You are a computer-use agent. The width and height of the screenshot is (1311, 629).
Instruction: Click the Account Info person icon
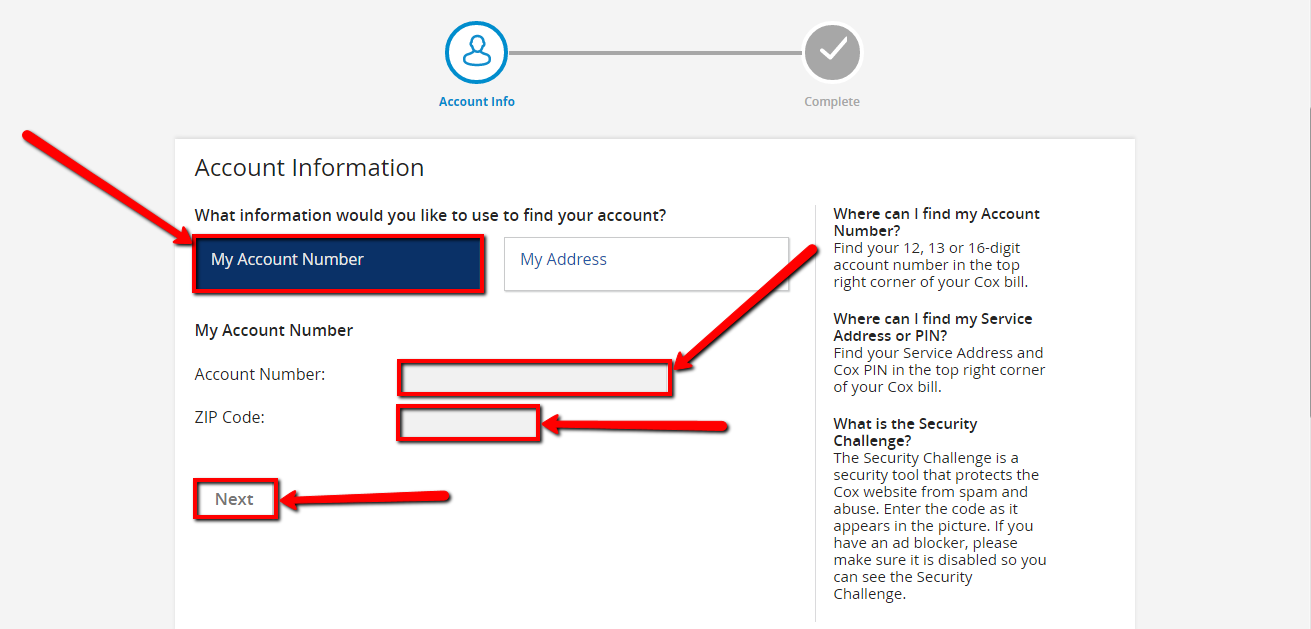(x=476, y=52)
